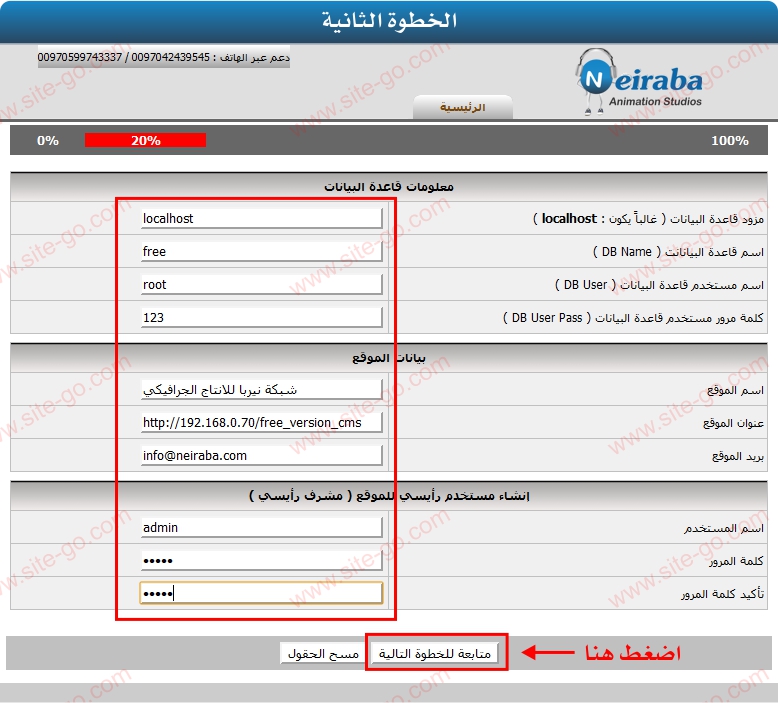Click the كلمة المرور password field

point(261,560)
